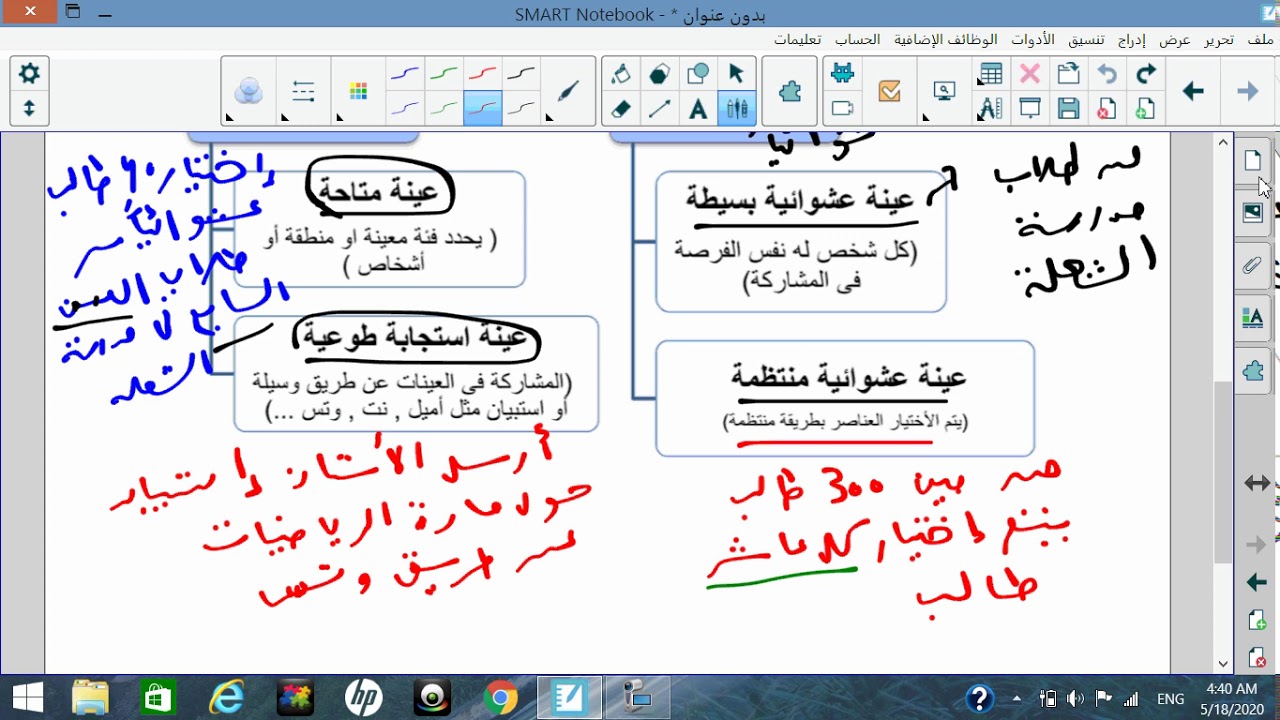Open Add-ons puzzle piece in toolbar
This screenshot has width=1280, height=720.
click(790, 92)
